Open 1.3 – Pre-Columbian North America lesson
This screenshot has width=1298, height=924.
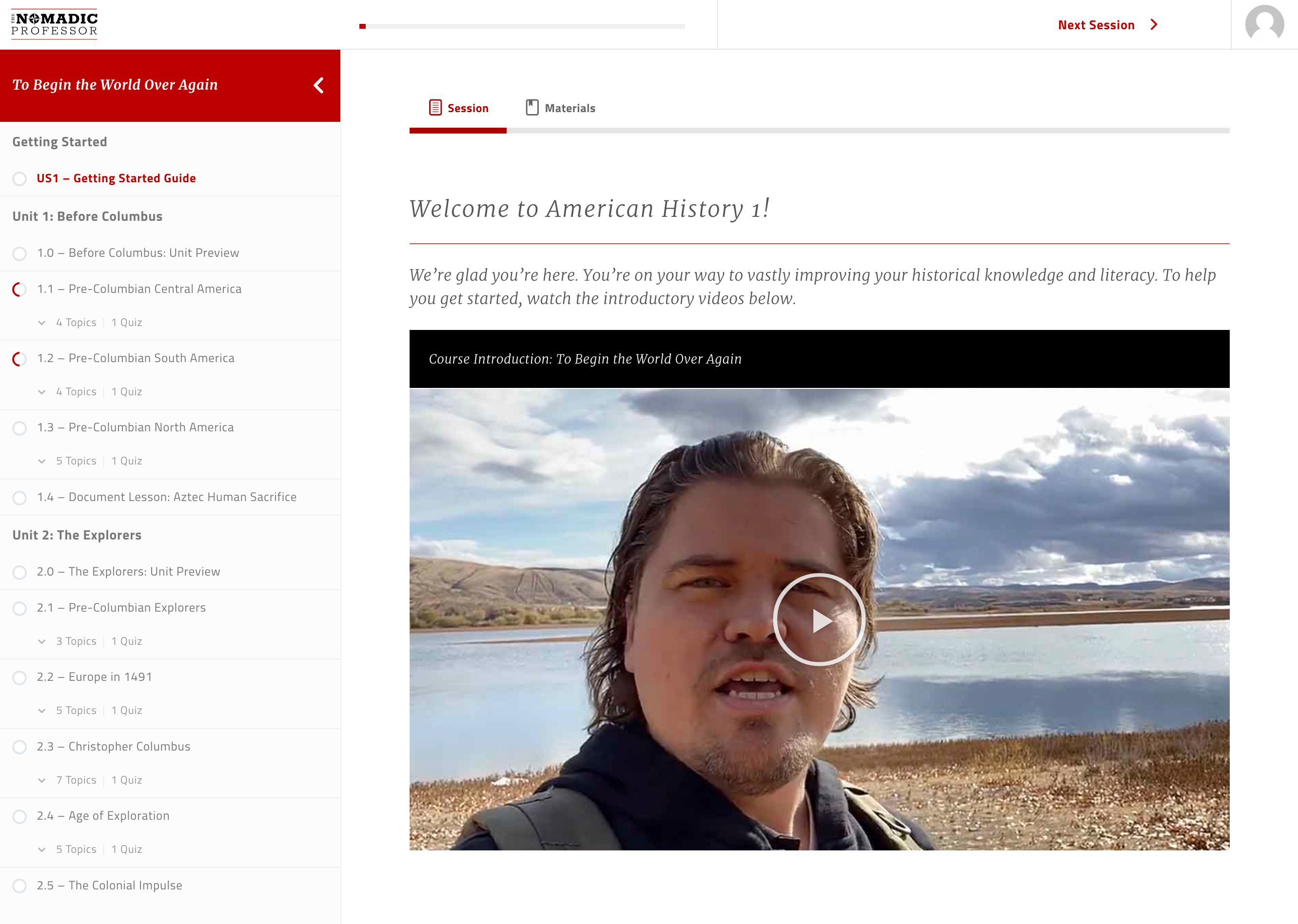pyautogui.click(x=136, y=427)
